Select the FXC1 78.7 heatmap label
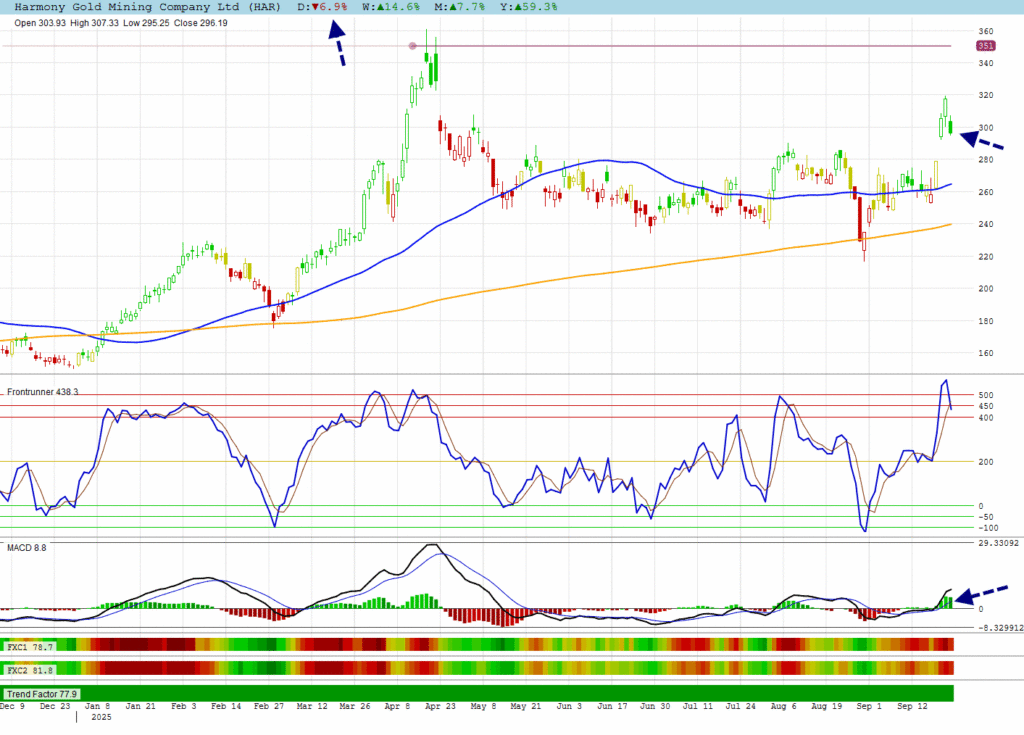The height and width of the screenshot is (735, 1024). coord(31,648)
